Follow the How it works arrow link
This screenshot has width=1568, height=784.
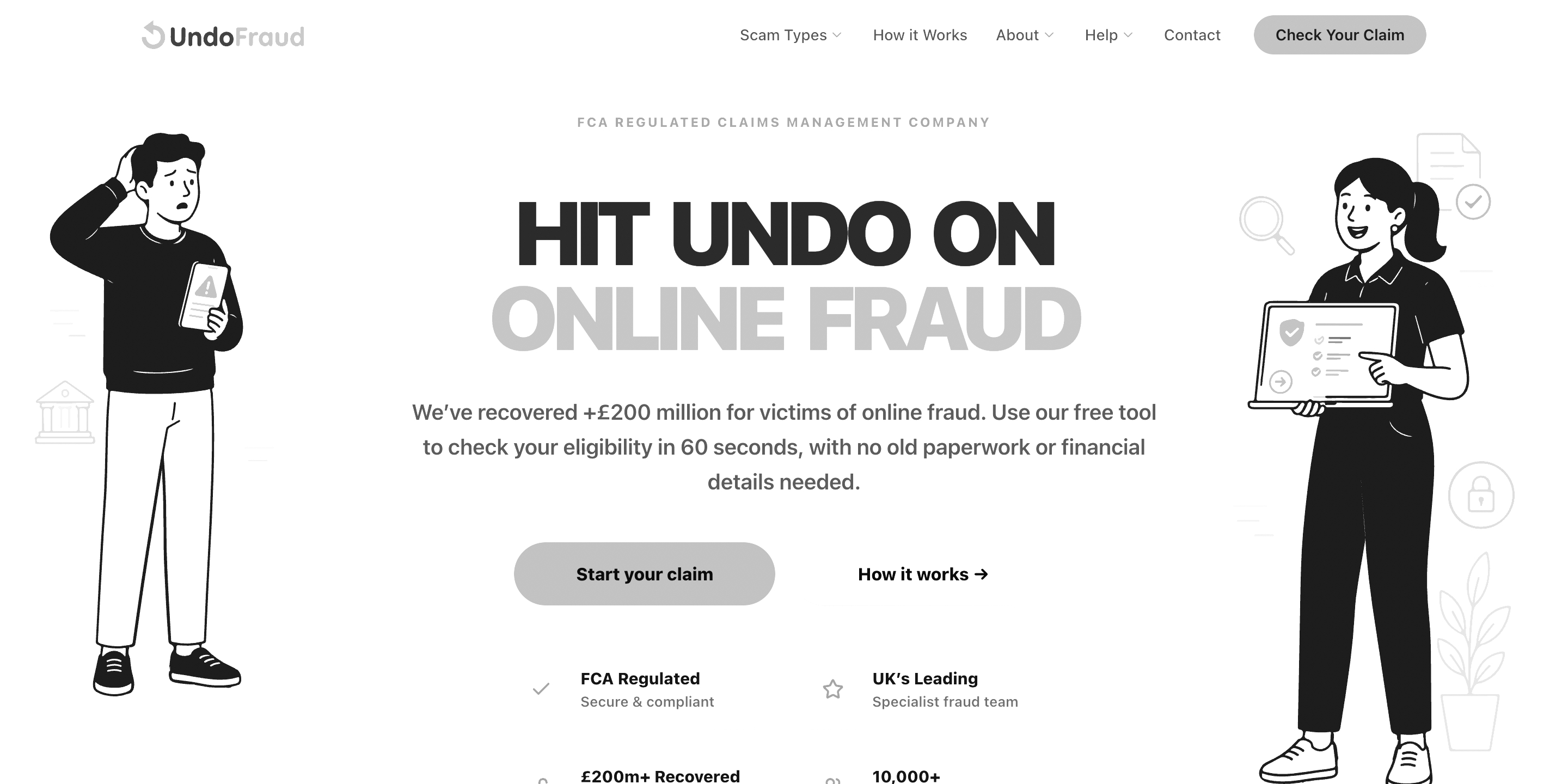pyautogui.click(x=923, y=574)
